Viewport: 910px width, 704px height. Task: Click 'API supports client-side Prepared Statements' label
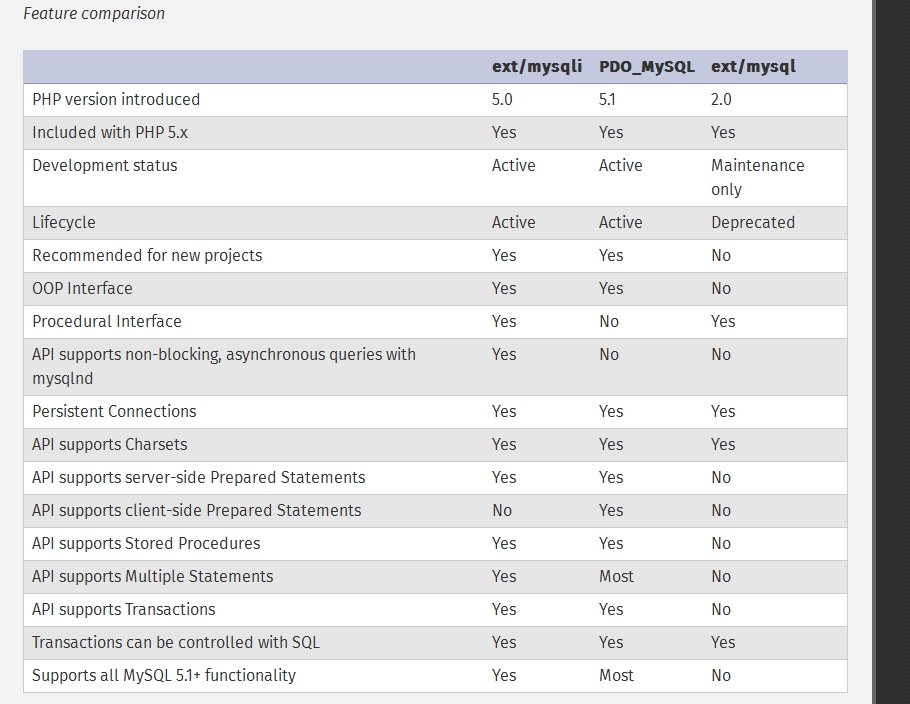197,511
